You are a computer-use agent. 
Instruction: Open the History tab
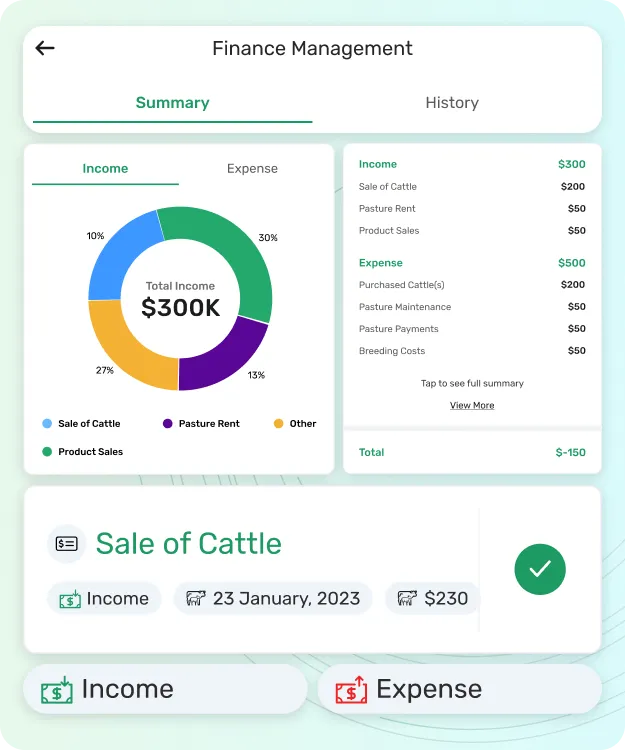click(452, 103)
